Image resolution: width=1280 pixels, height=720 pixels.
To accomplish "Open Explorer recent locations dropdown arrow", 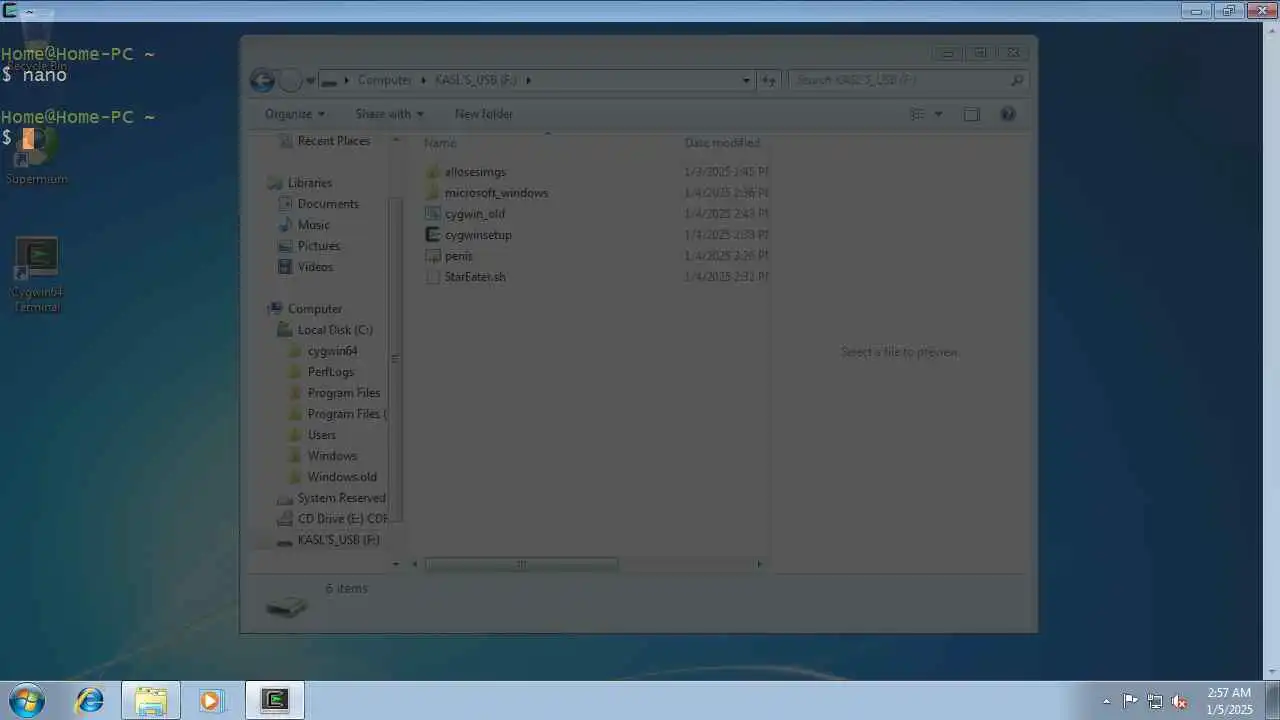I will pos(311,81).
